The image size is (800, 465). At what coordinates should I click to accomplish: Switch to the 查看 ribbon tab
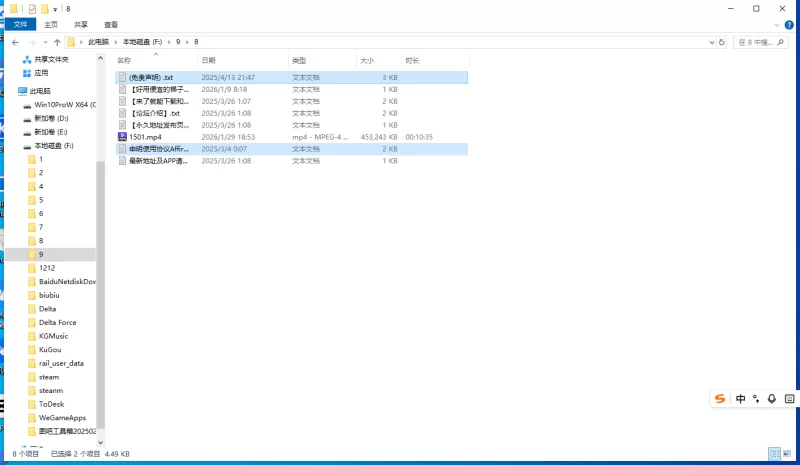point(110,24)
